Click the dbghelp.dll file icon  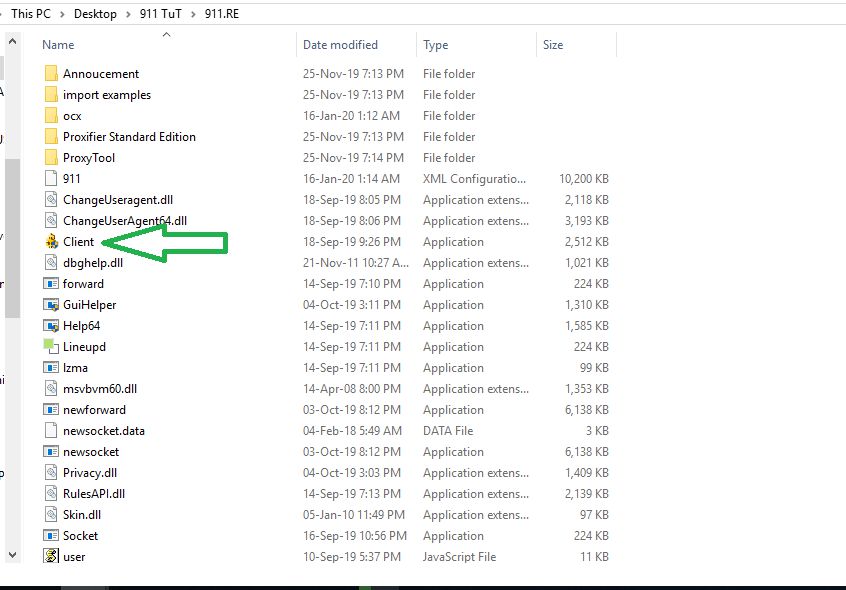click(52, 263)
